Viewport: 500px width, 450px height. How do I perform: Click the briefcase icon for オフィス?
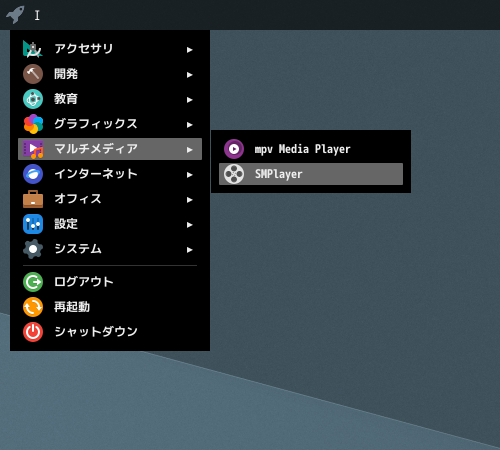pos(33,199)
